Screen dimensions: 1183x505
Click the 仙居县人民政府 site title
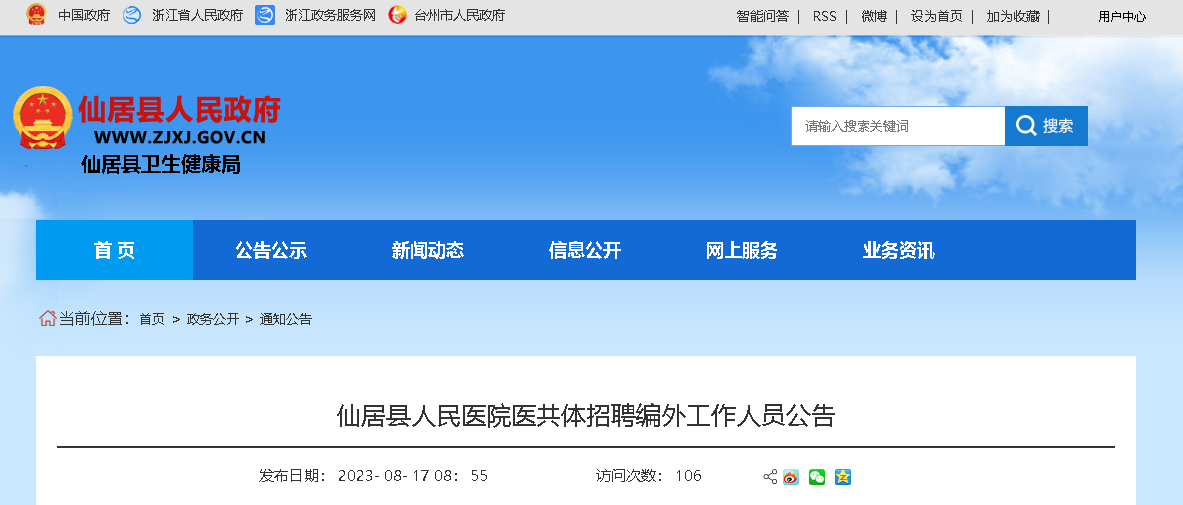point(180,109)
